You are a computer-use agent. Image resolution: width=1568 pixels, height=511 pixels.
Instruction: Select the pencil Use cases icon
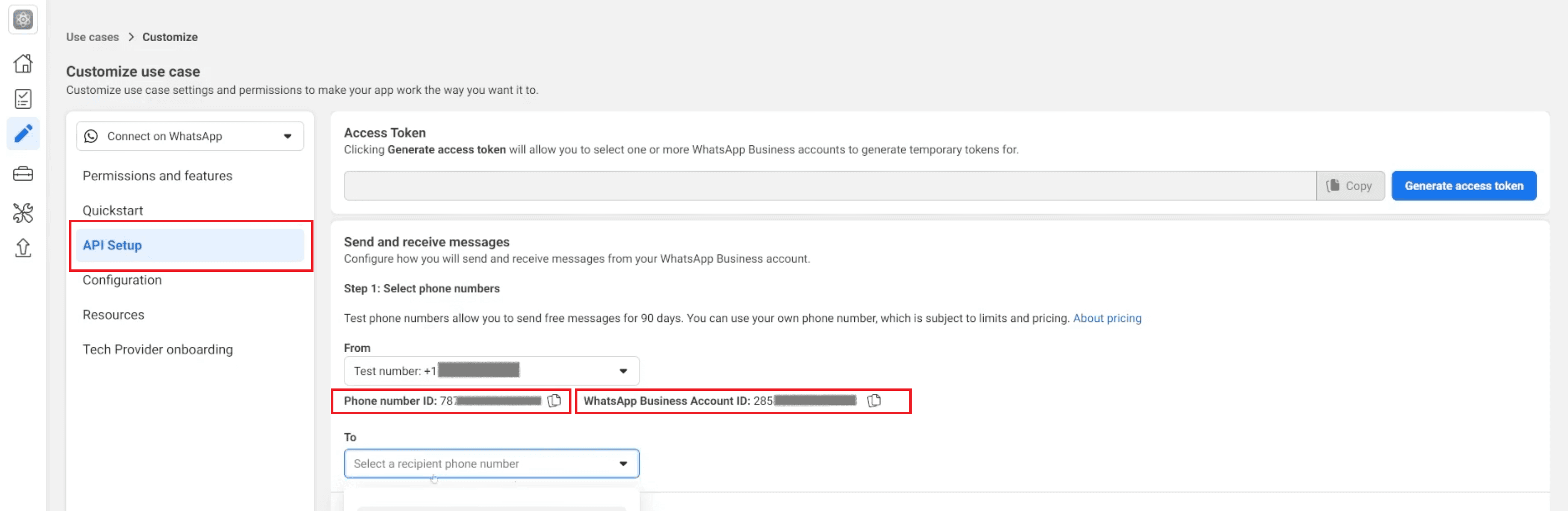click(x=23, y=133)
